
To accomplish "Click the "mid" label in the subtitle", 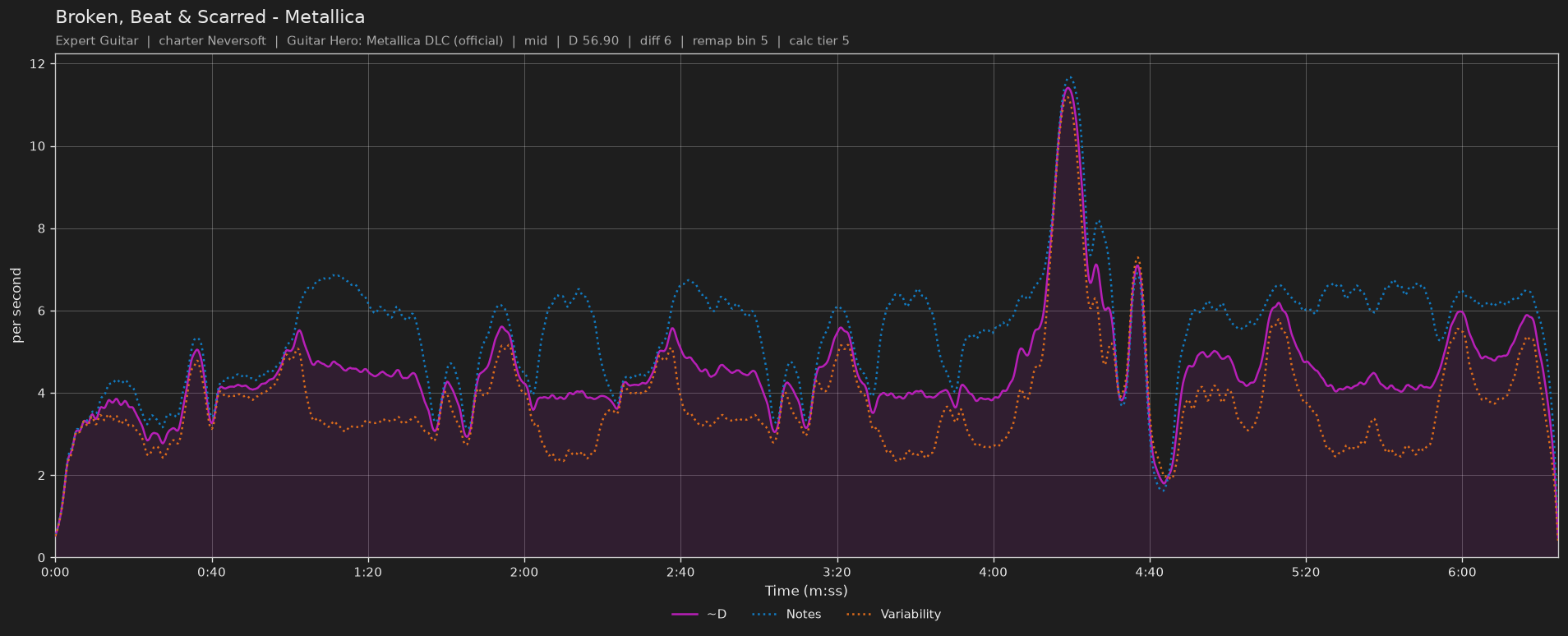I will coord(536,41).
